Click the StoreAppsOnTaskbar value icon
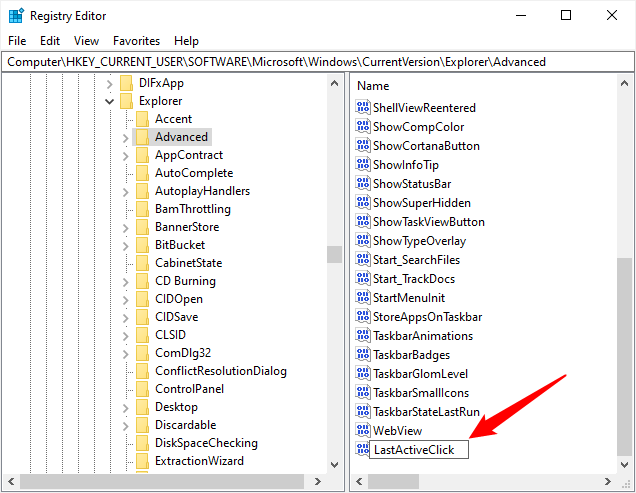Viewport: 636px width, 493px height. pos(363,316)
